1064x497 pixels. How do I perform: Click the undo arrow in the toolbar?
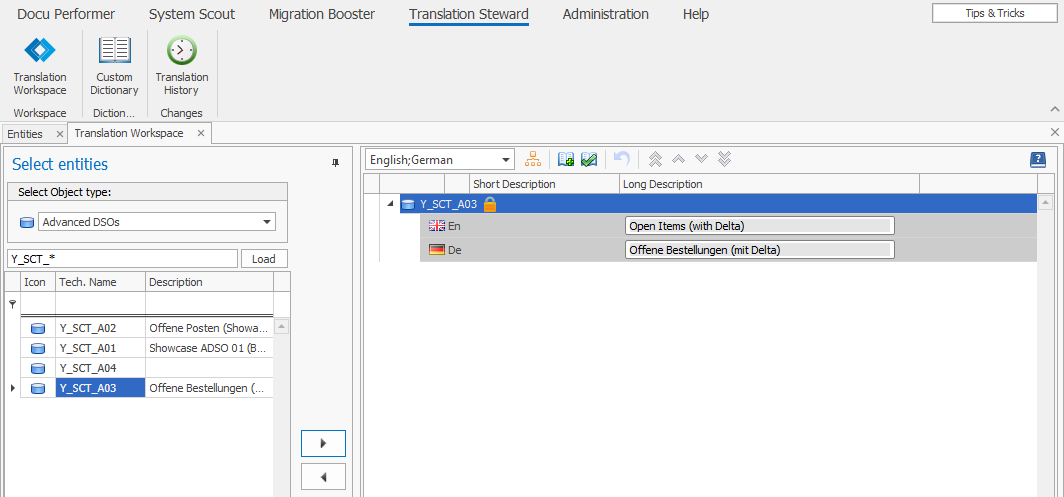click(x=621, y=160)
